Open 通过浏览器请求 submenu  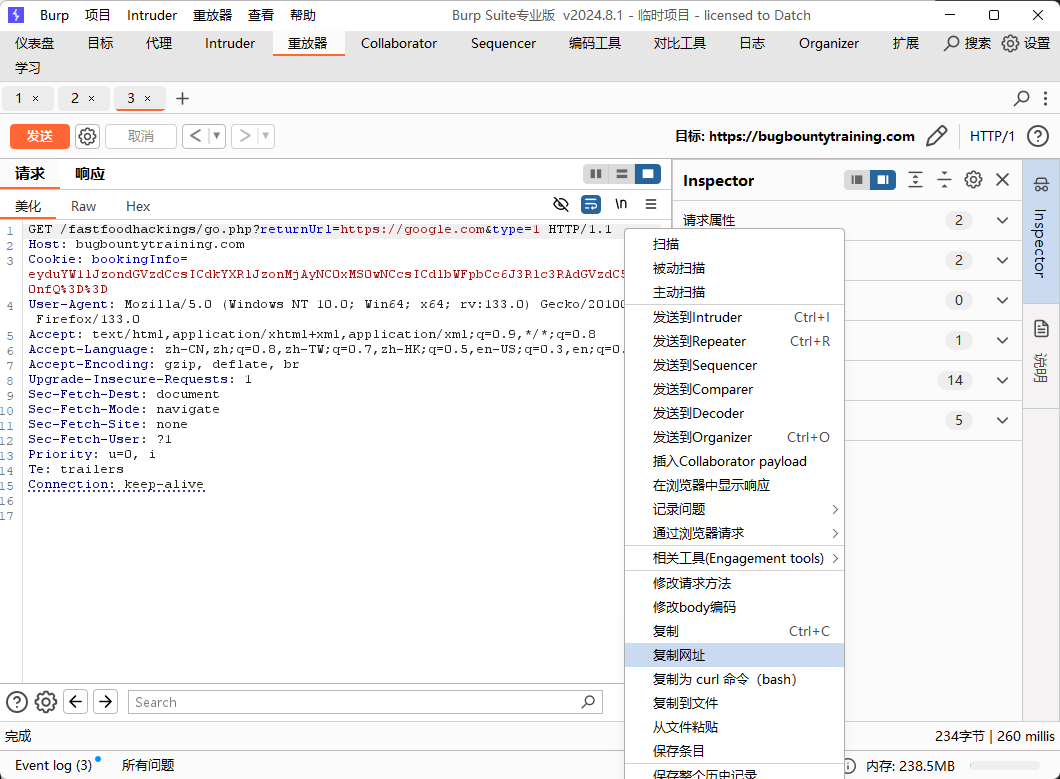(735, 534)
